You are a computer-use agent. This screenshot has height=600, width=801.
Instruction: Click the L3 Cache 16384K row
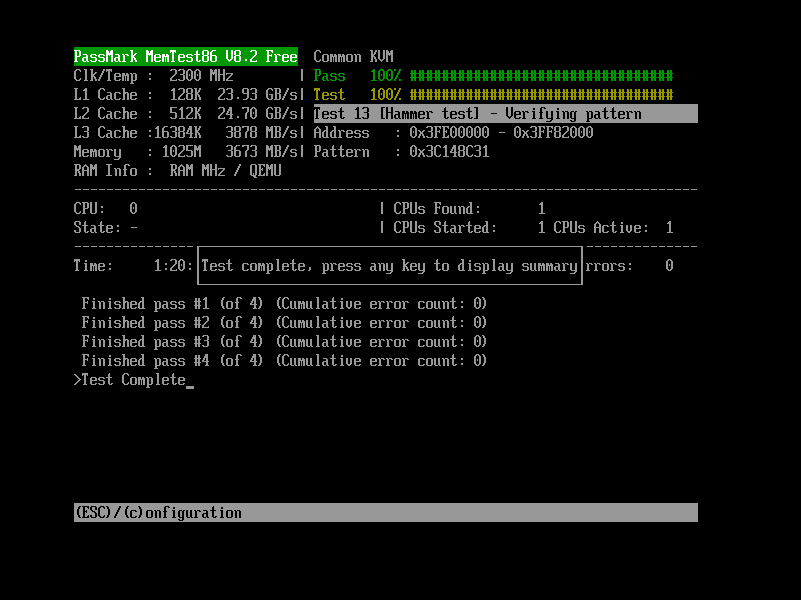coord(185,132)
